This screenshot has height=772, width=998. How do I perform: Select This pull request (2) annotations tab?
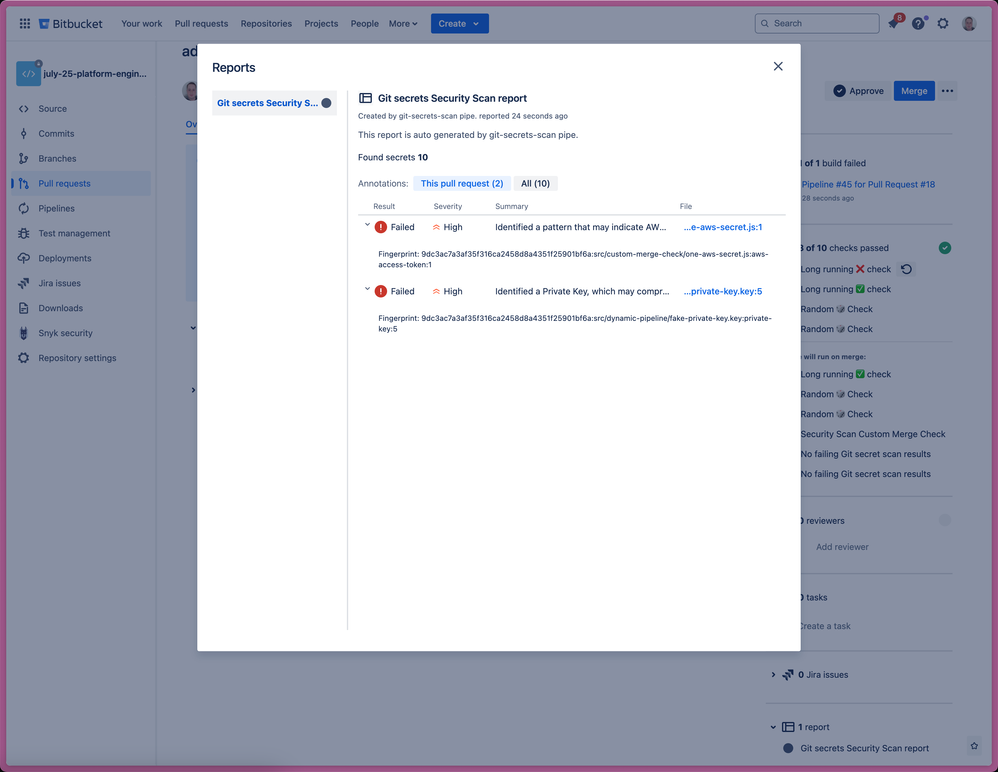tap(462, 183)
